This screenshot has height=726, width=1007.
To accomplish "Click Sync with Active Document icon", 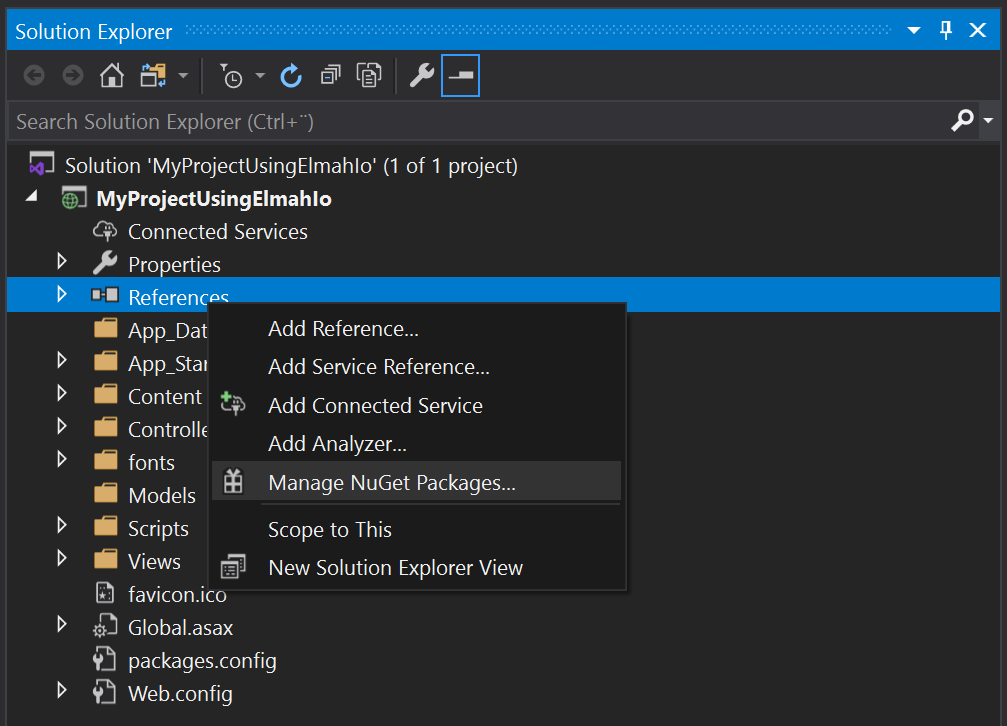I will coord(369,75).
